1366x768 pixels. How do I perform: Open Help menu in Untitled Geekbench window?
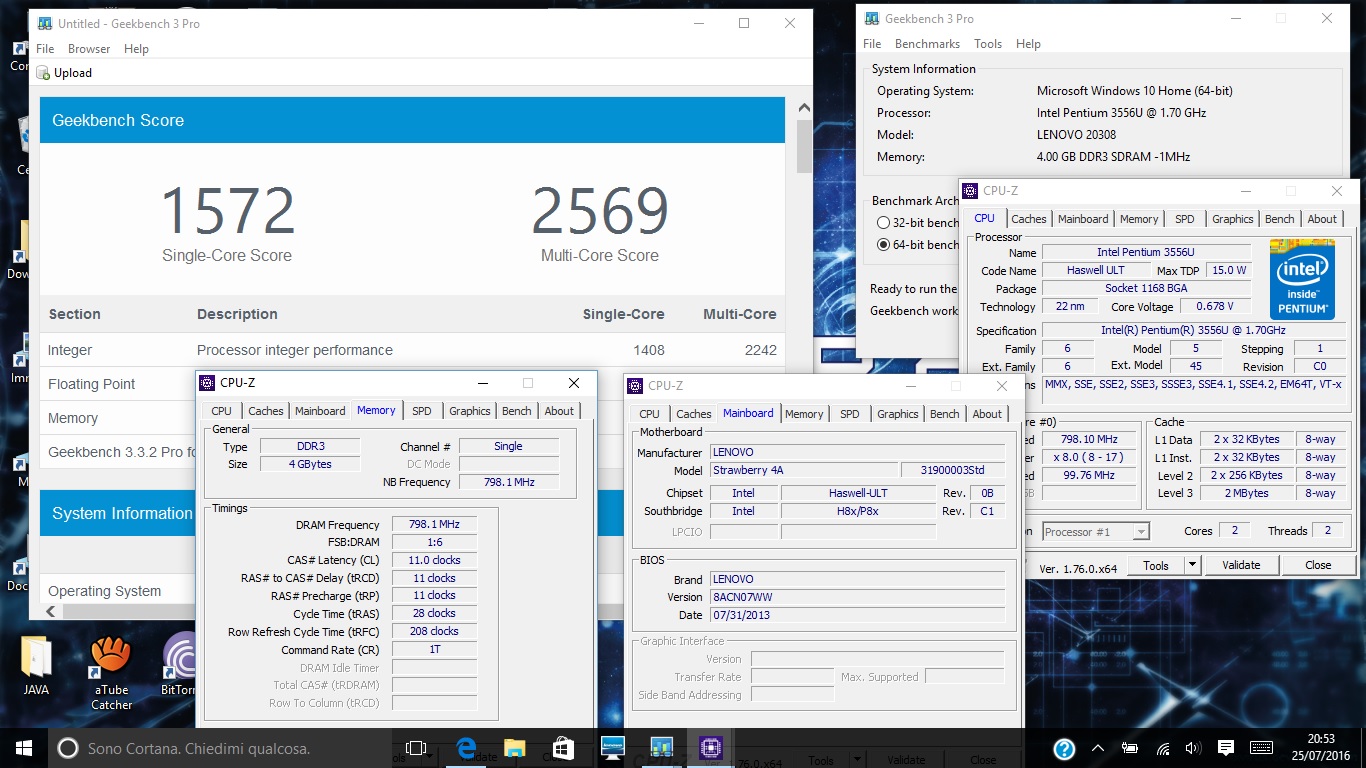pyautogui.click(x=136, y=49)
